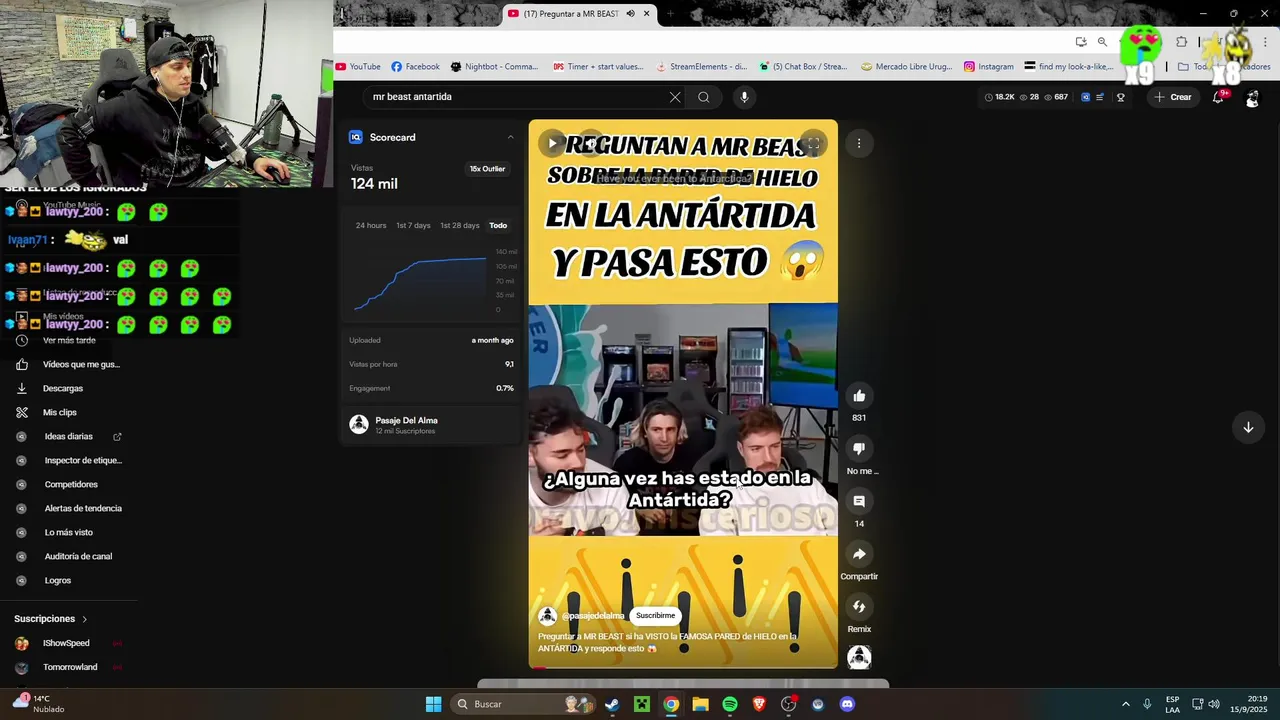Like the Short with 831 likes
Screen dimensions: 1280x720
859,396
